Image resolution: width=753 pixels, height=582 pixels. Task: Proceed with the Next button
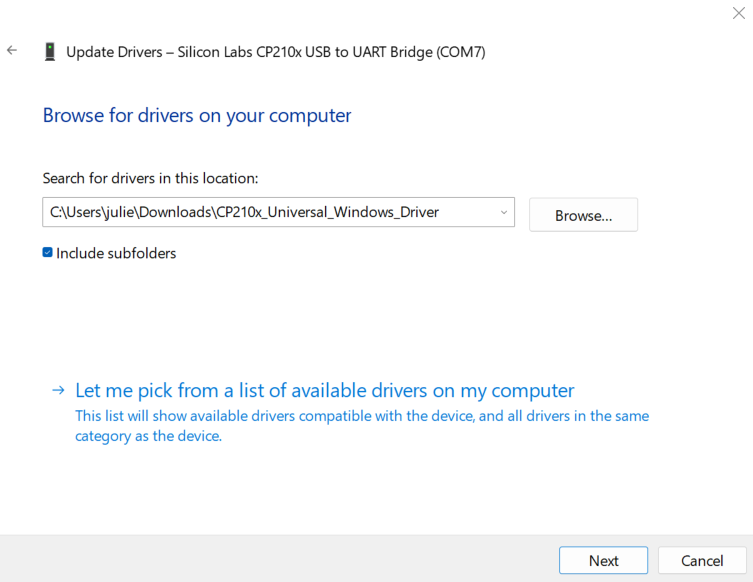click(603, 560)
